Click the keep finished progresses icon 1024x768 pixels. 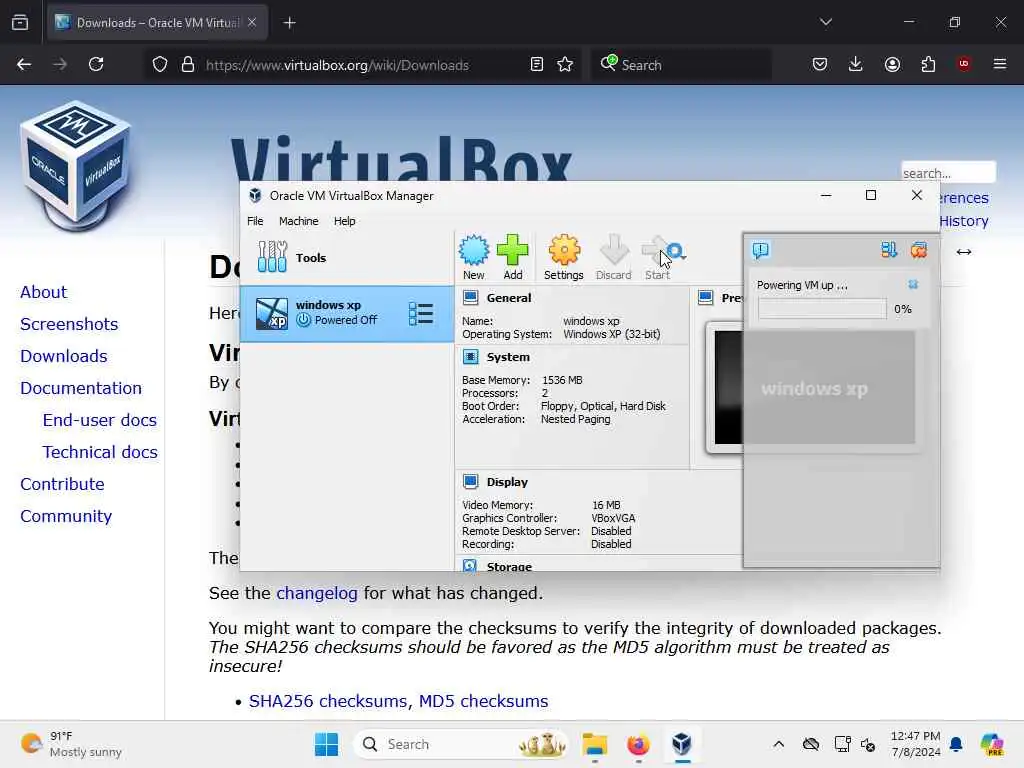(x=889, y=250)
